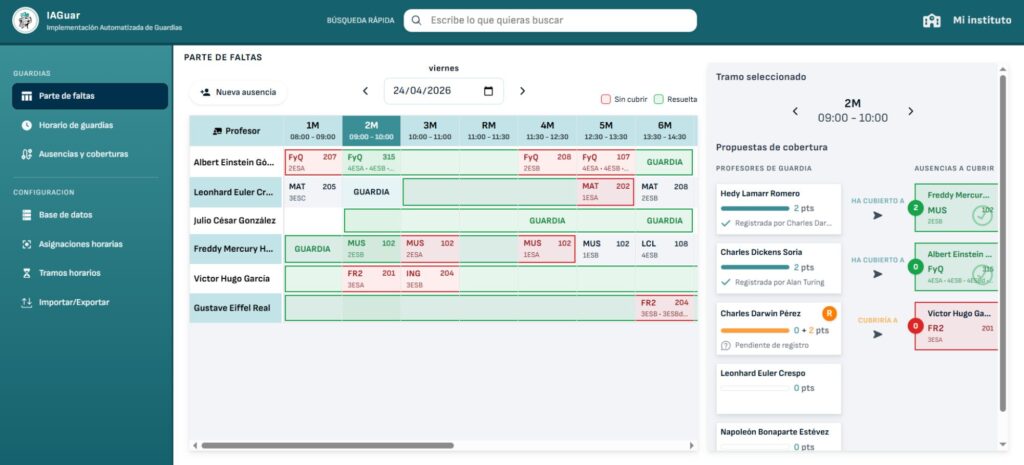Open Horario de guardias menu item

click(x=90, y=125)
